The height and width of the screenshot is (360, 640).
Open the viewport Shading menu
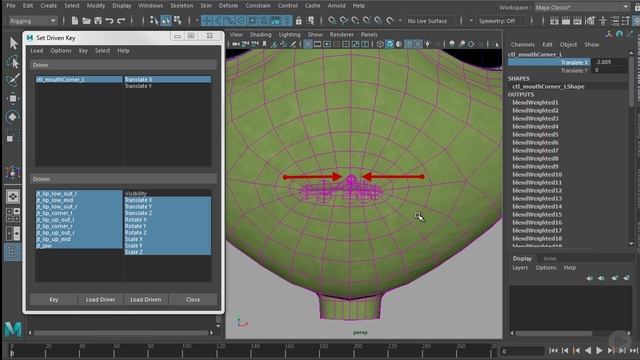[260, 35]
